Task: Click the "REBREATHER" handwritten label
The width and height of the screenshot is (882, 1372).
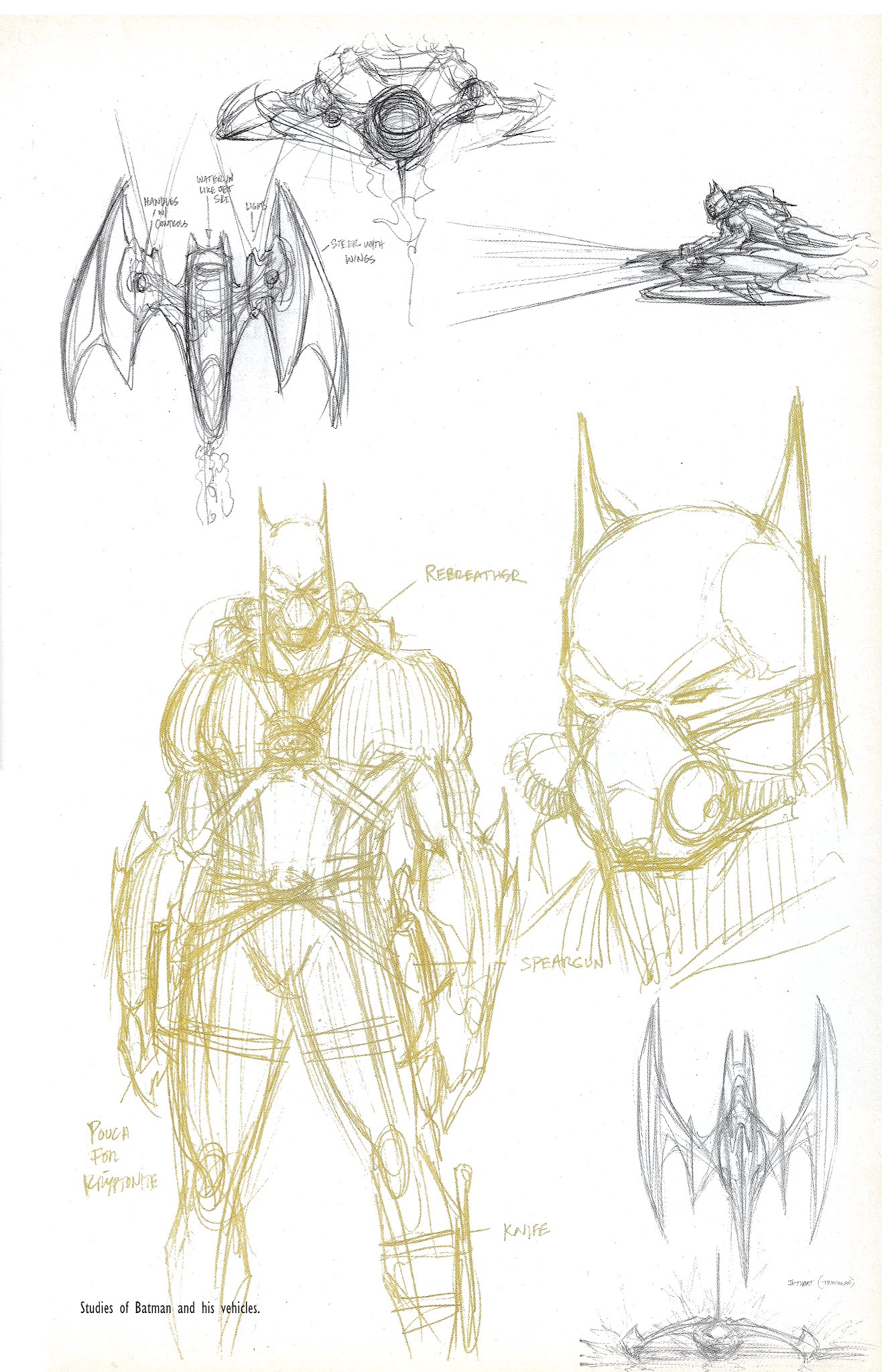Action: click(475, 575)
